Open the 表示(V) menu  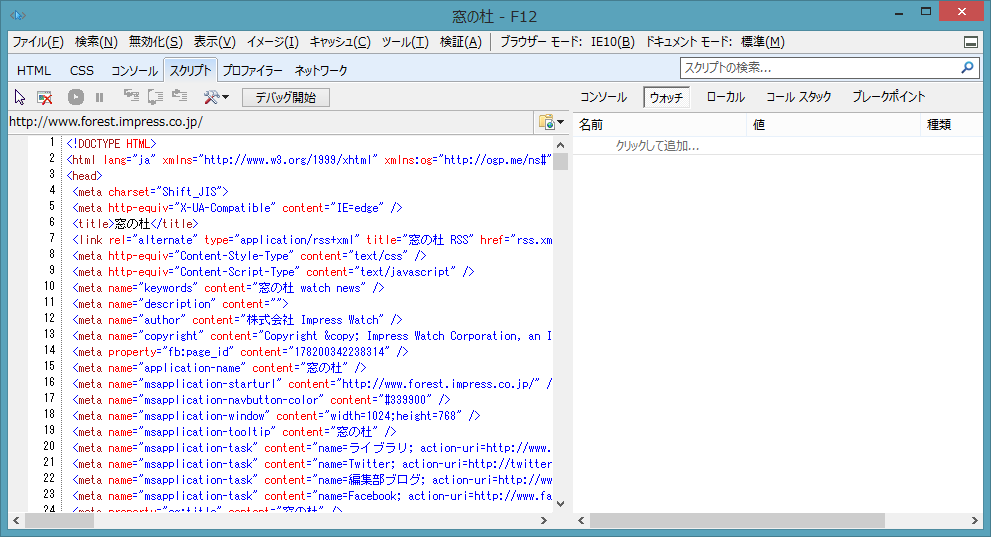(214, 42)
